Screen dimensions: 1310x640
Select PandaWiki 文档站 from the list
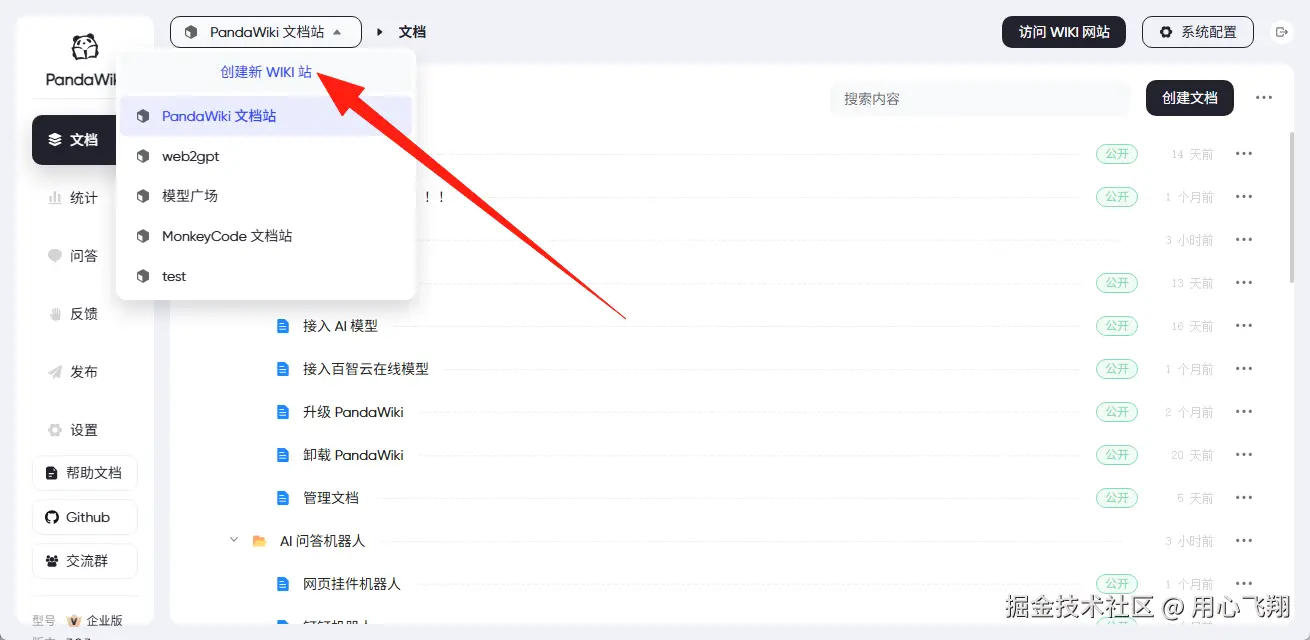(x=266, y=116)
